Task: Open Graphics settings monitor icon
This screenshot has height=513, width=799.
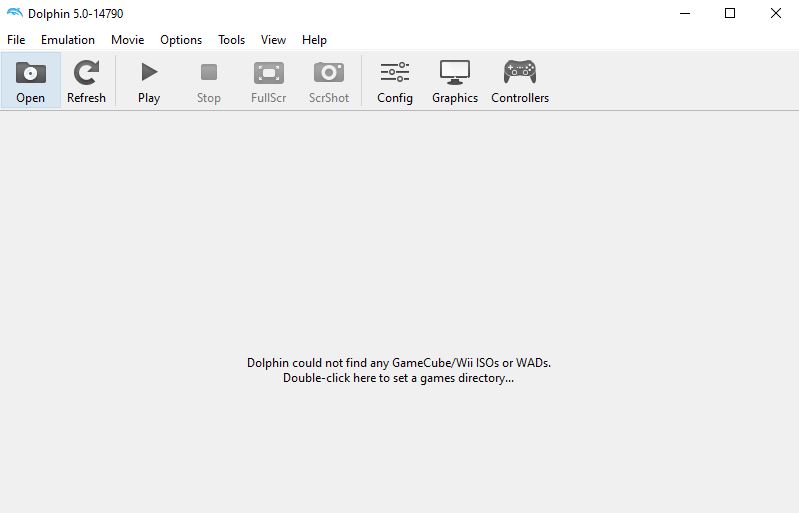Action: tap(455, 73)
